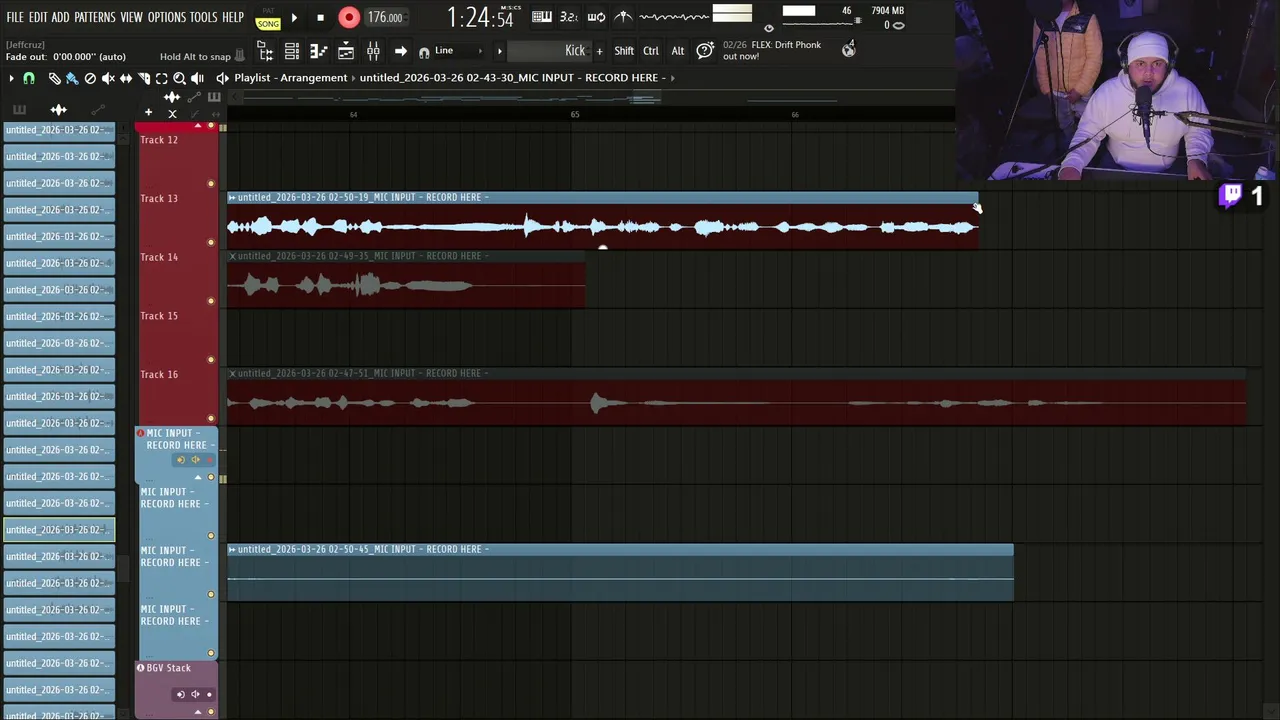Viewport: 1280px width, 720px height.
Task: Toggle the metronome icon
Action: pyautogui.click(x=623, y=17)
